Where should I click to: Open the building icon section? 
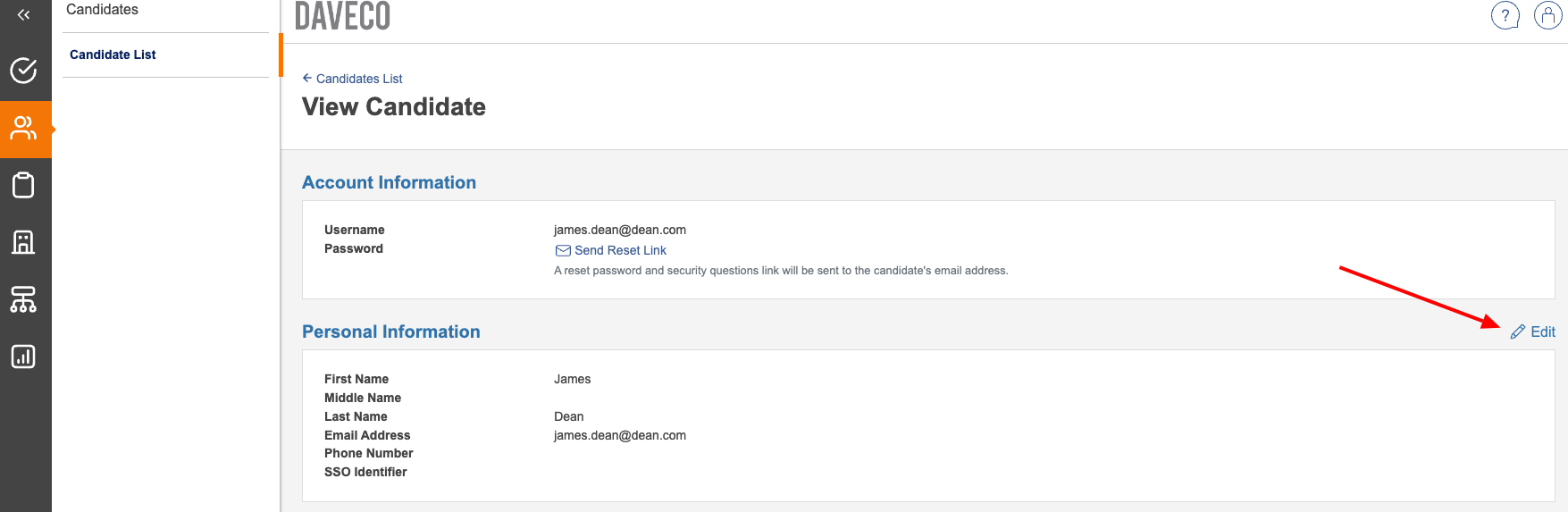(24, 242)
